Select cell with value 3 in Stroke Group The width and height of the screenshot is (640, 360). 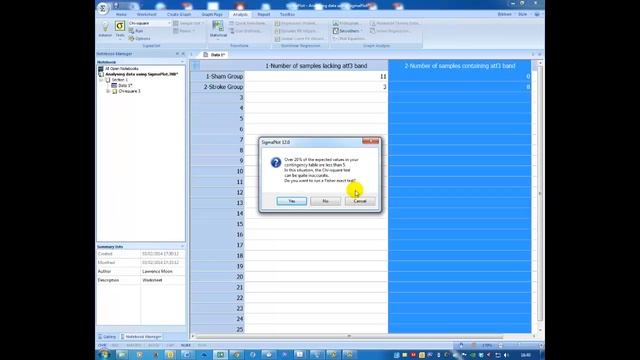click(x=316, y=87)
